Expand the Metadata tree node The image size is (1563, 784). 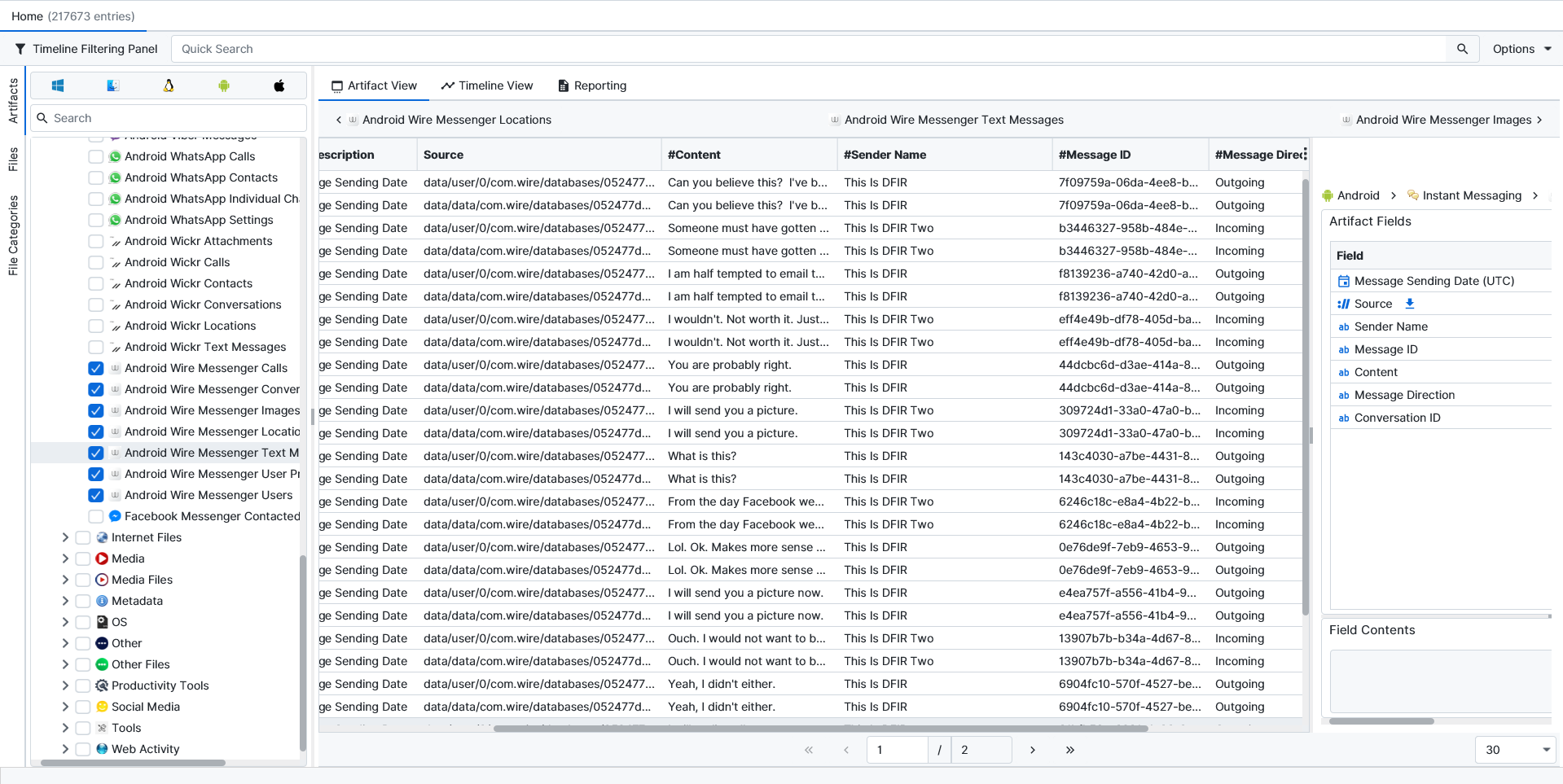pos(65,601)
